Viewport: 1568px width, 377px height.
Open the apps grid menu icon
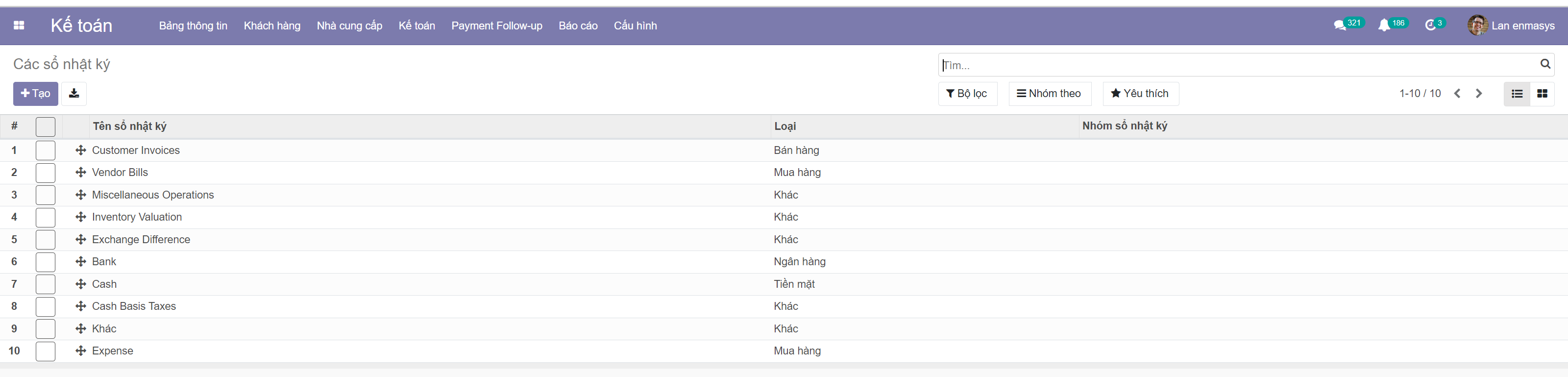(x=19, y=25)
